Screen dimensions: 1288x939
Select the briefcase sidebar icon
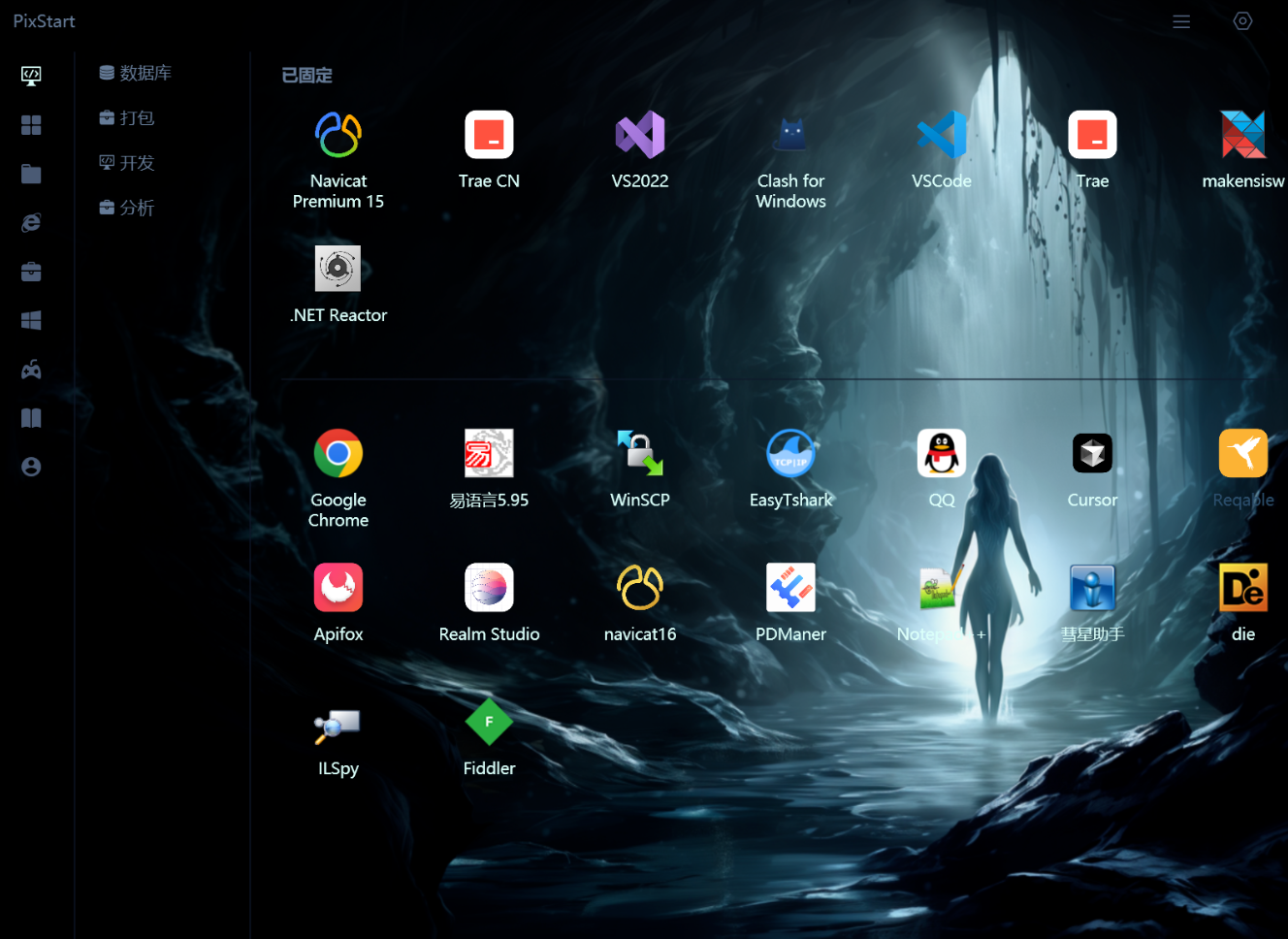(31, 272)
